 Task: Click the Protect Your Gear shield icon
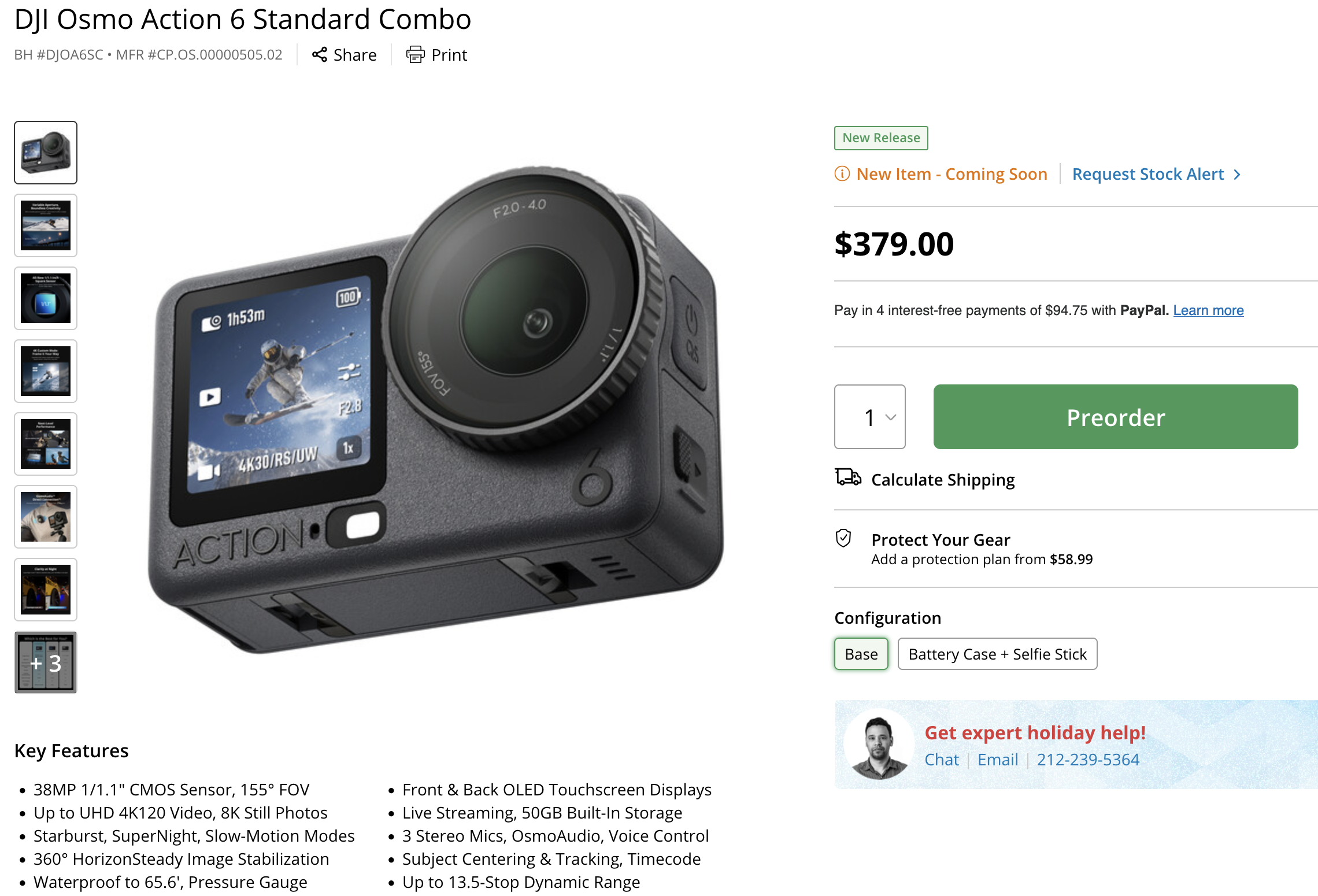point(843,538)
